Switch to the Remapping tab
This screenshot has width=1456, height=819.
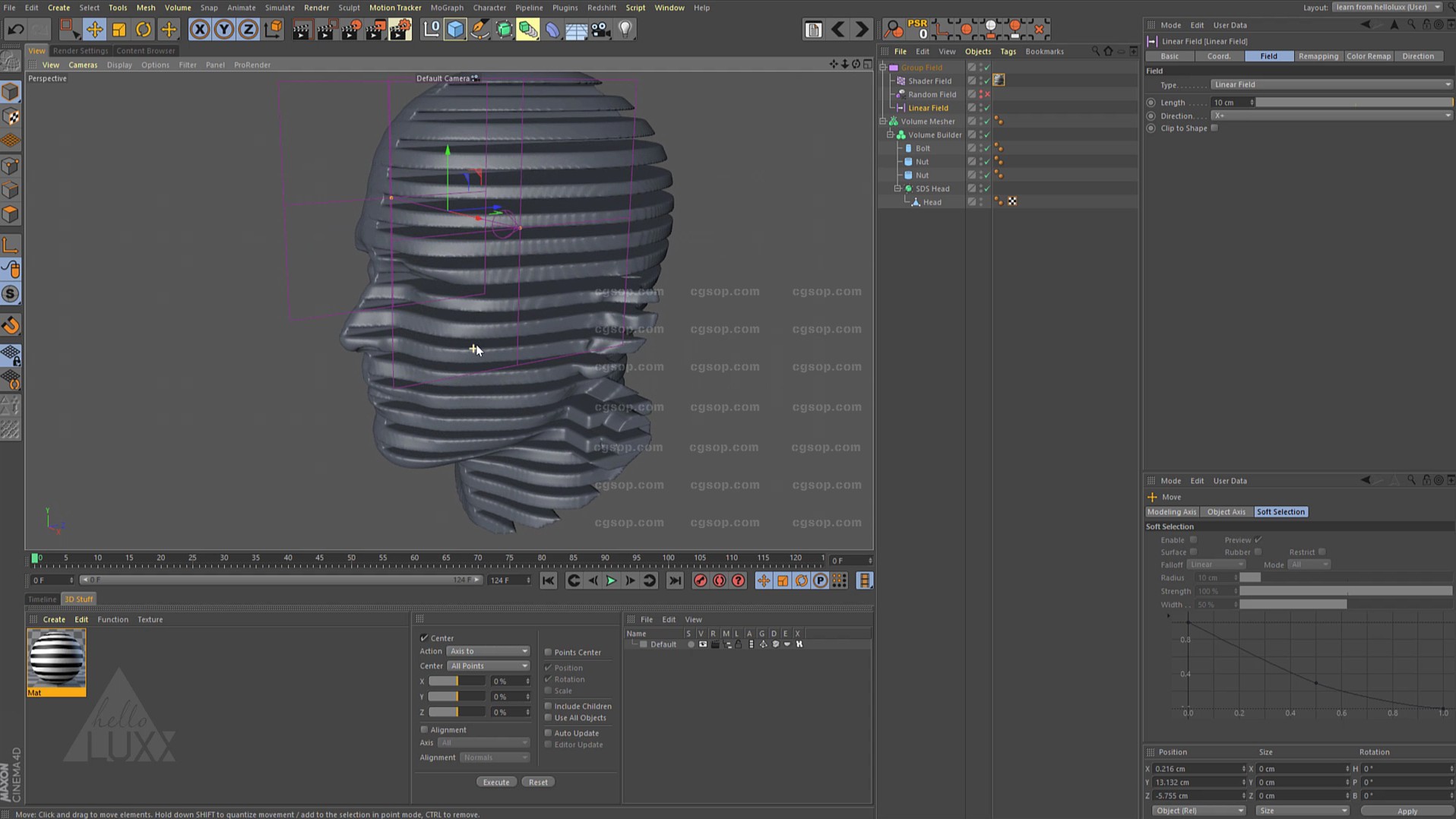[1318, 56]
